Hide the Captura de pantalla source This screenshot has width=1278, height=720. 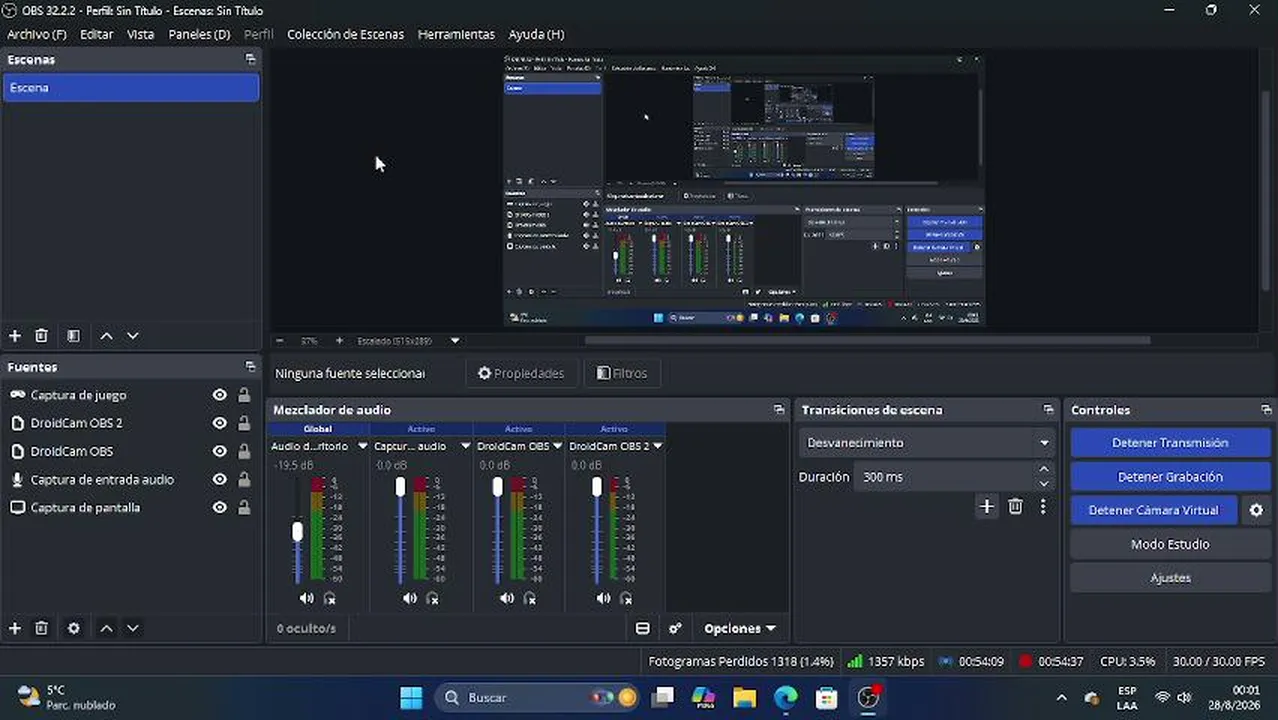pos(219,507)
